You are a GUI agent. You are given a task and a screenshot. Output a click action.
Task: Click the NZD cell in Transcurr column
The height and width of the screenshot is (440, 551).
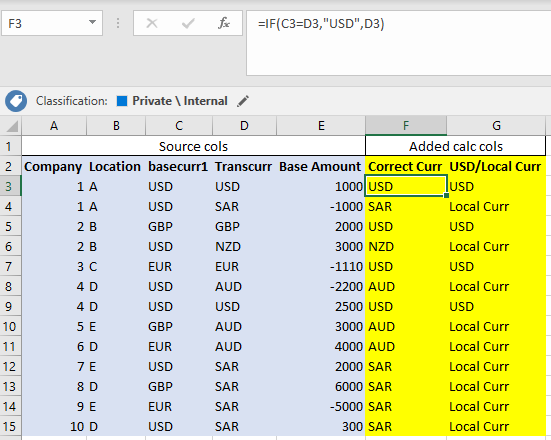pos(244,246)
